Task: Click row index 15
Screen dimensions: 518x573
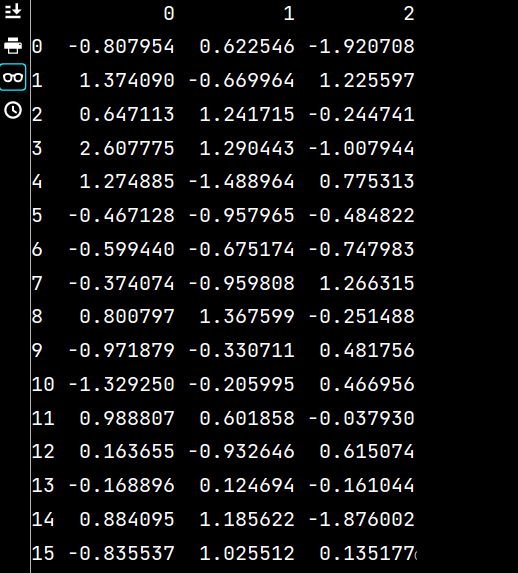Action: pyautogui.click(x=43, y=553)
